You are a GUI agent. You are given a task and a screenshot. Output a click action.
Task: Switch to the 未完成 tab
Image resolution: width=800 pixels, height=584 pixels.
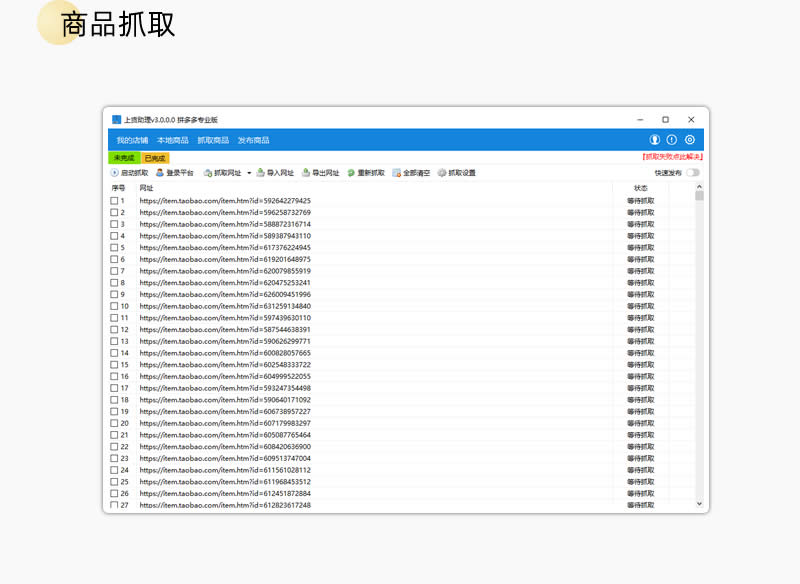124,158
